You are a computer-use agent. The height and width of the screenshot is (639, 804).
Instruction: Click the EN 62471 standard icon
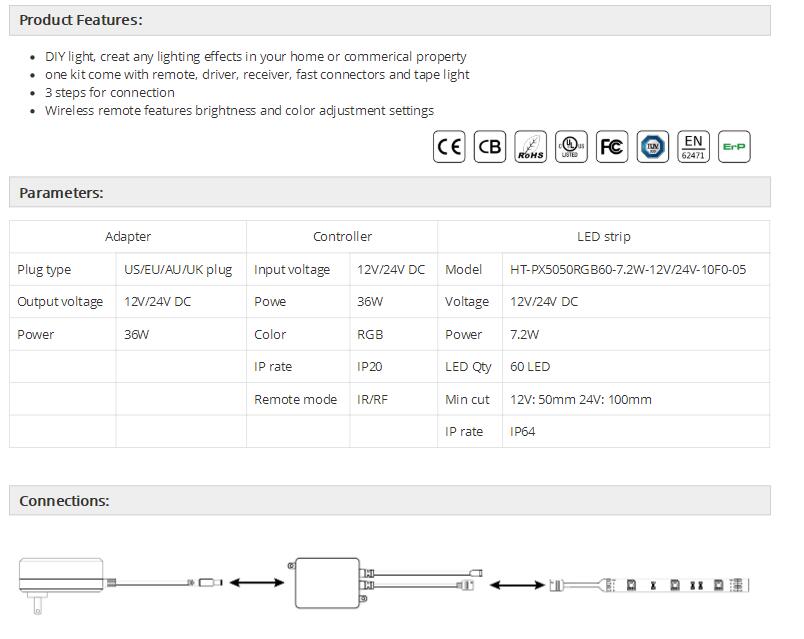693,147
